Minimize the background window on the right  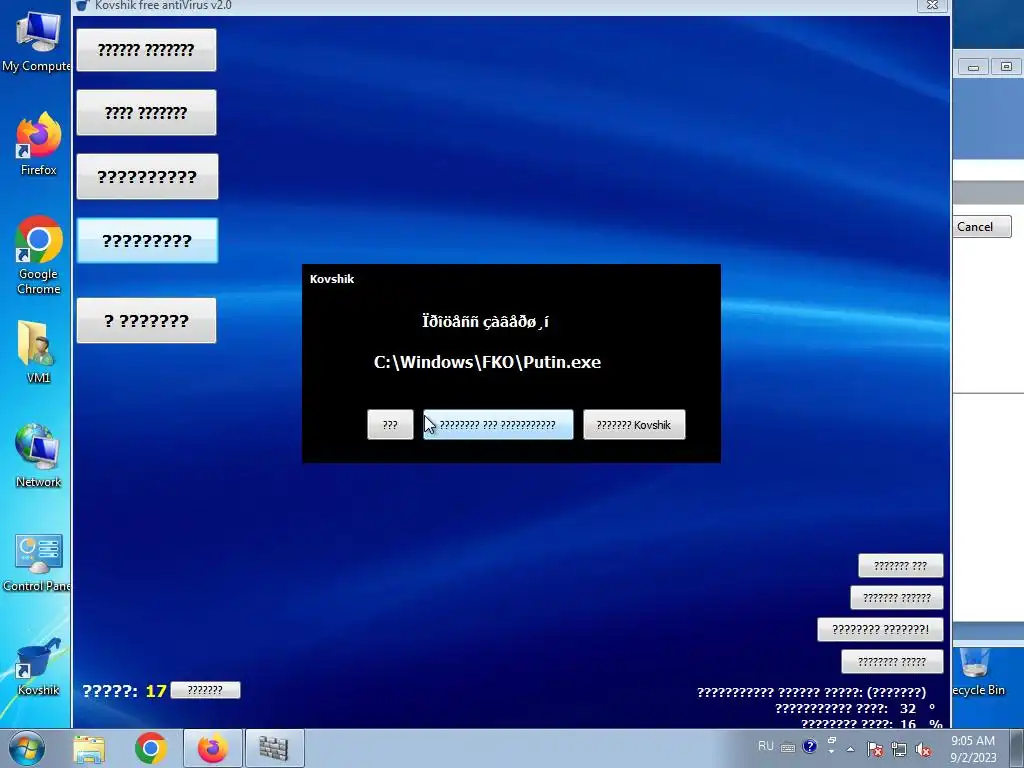pos(973,67)
